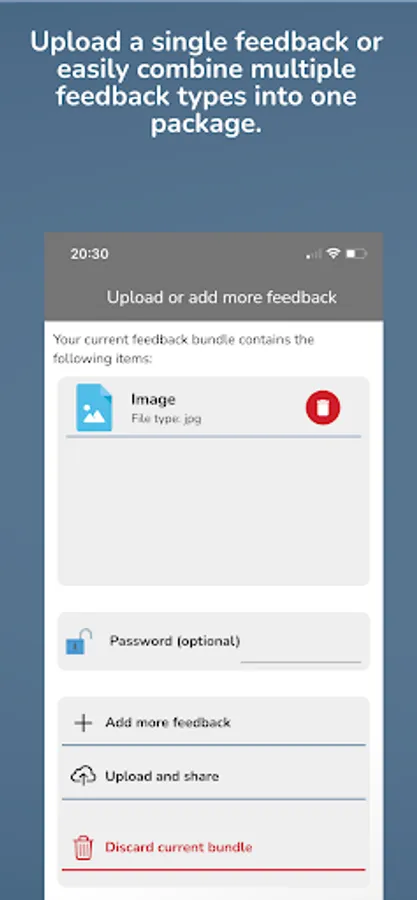Select Discard current bundle
The width and height of the screenshot is (417, 900).
point(213,847)
